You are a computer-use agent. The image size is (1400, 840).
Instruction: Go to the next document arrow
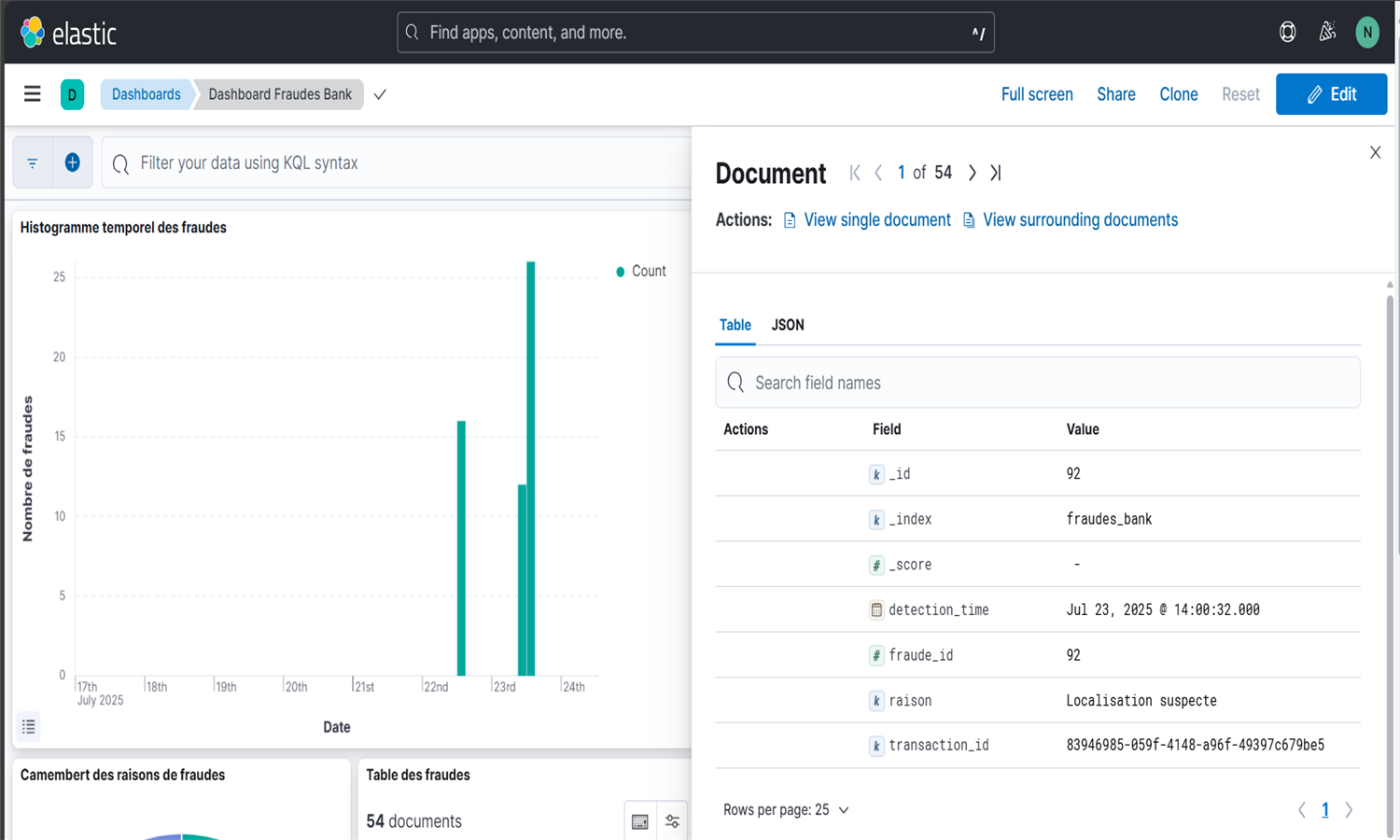(972, 173)
